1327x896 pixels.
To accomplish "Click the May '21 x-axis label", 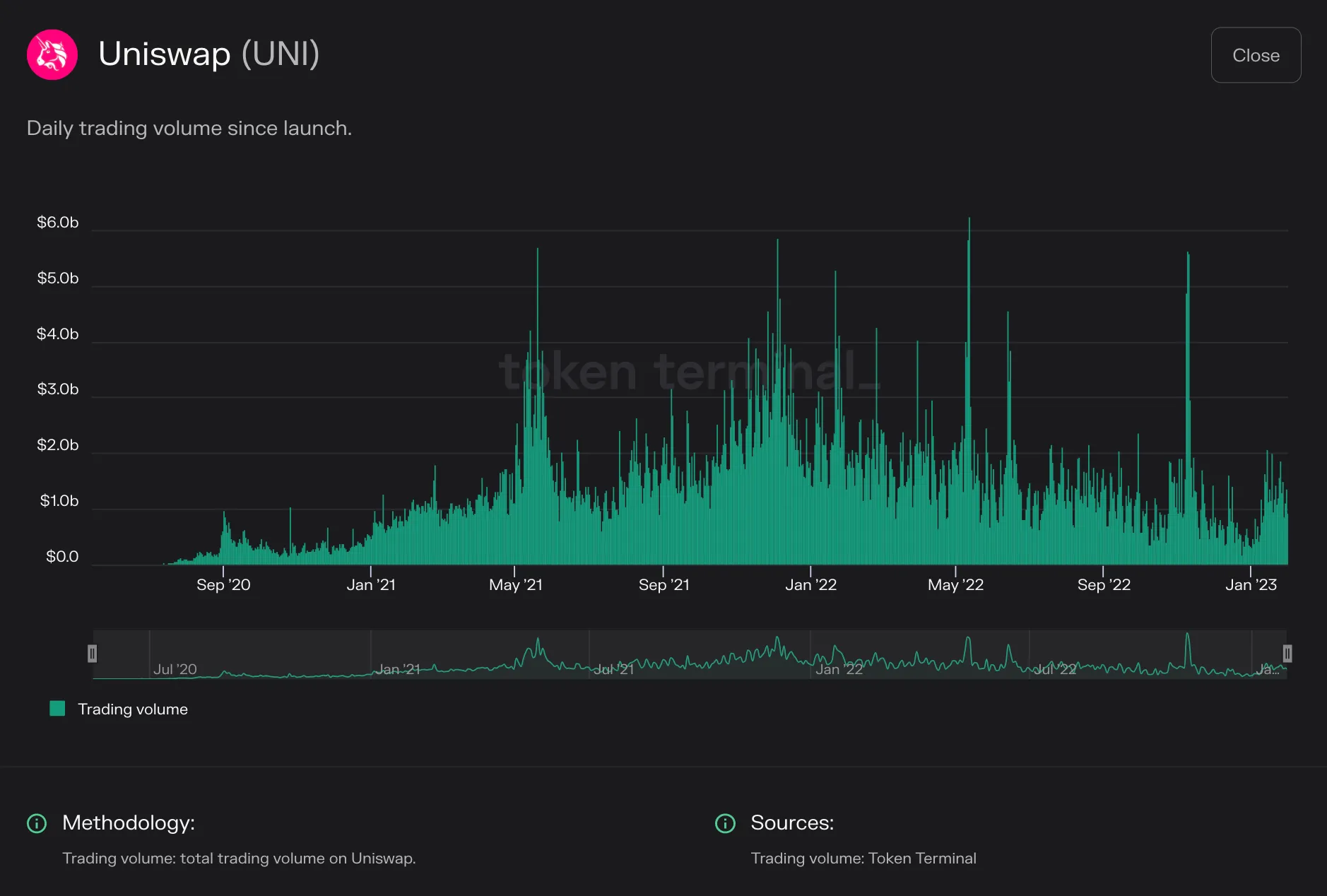I will click(516, 585).
